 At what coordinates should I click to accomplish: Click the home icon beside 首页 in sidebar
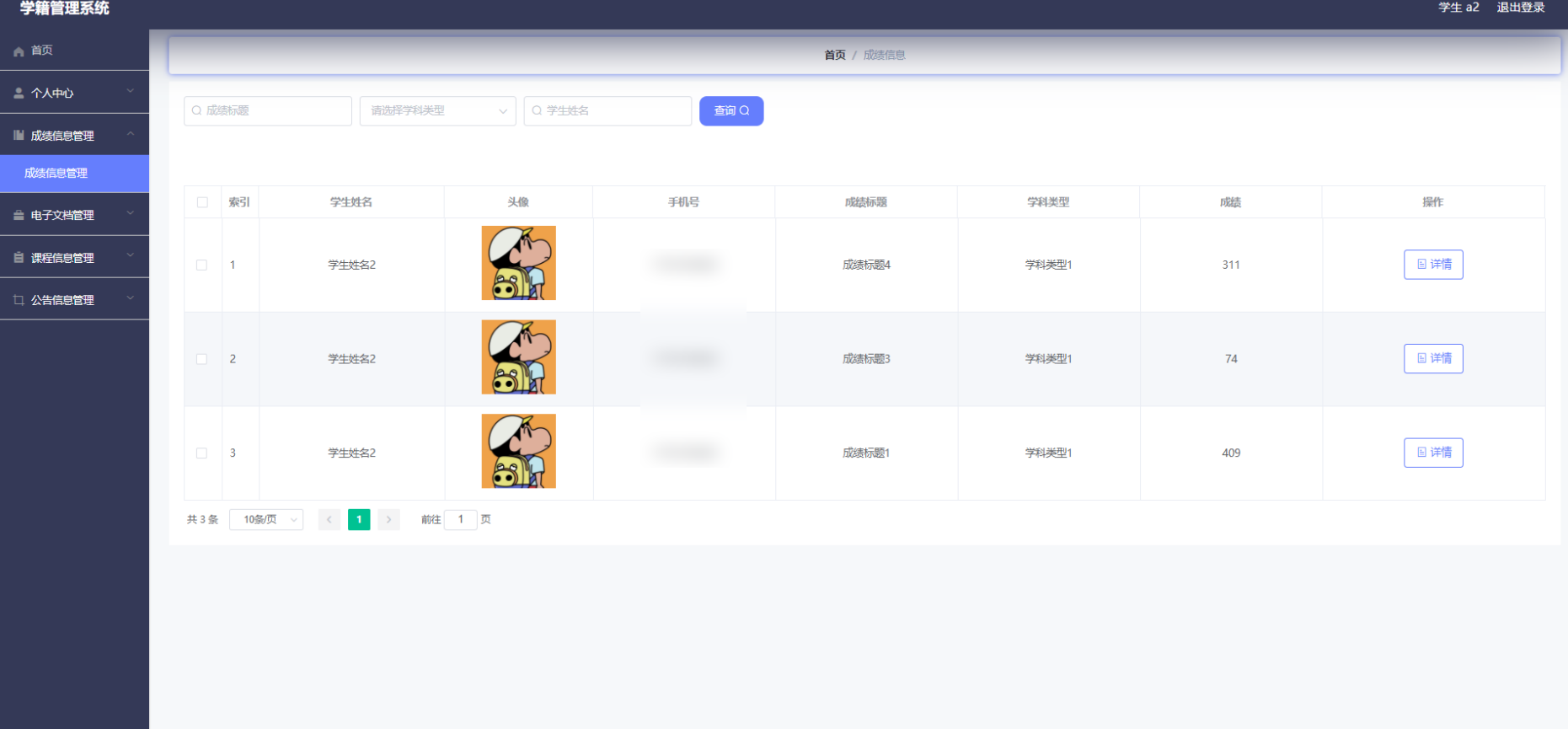(19, 51)
